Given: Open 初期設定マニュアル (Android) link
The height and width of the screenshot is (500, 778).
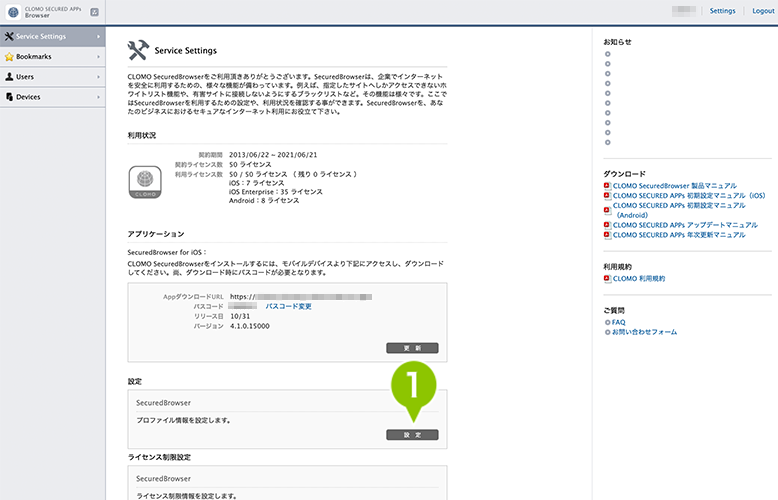Looking at the screenshot, I should coord(679,210).
